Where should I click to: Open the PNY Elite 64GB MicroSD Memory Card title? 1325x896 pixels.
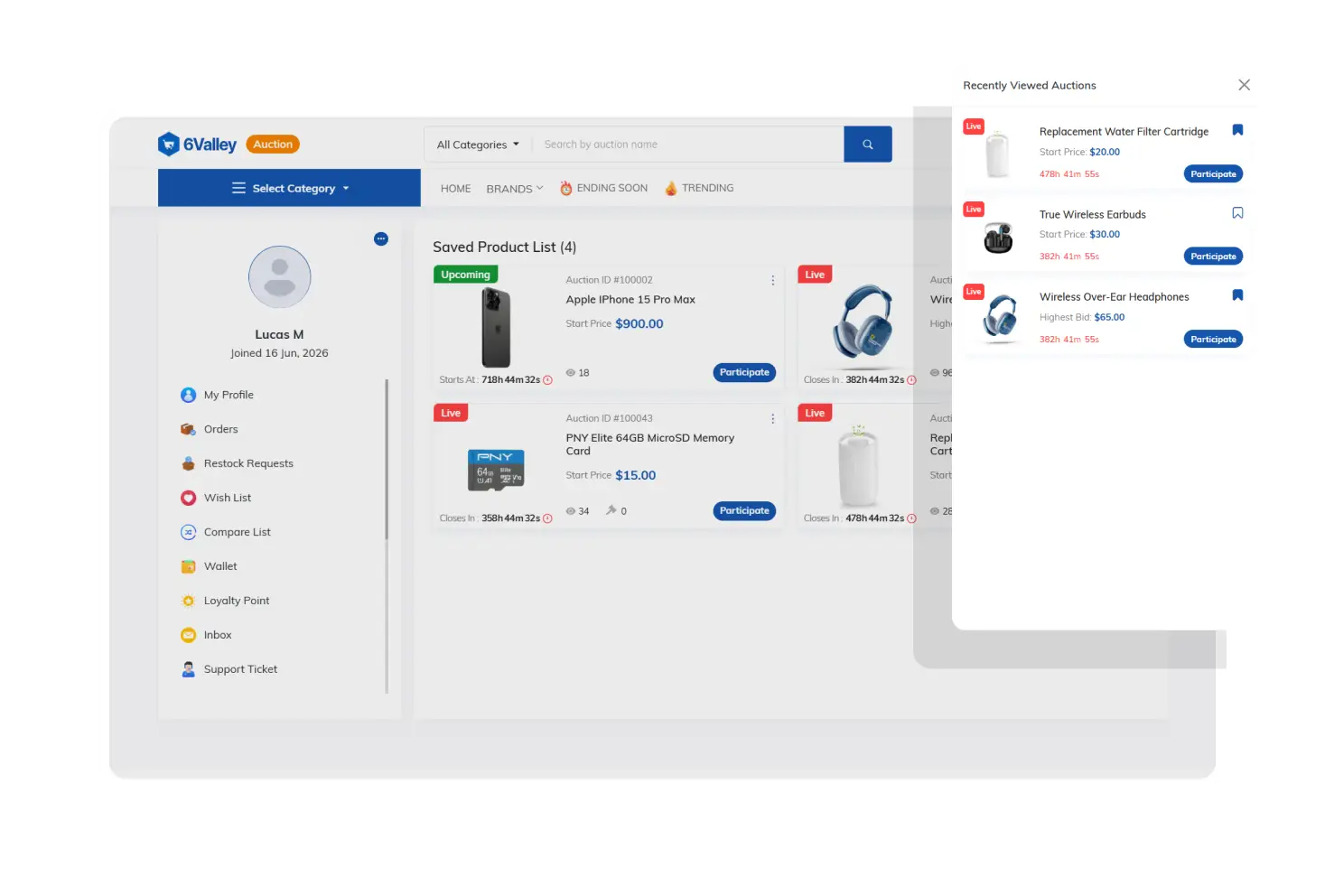650,444
